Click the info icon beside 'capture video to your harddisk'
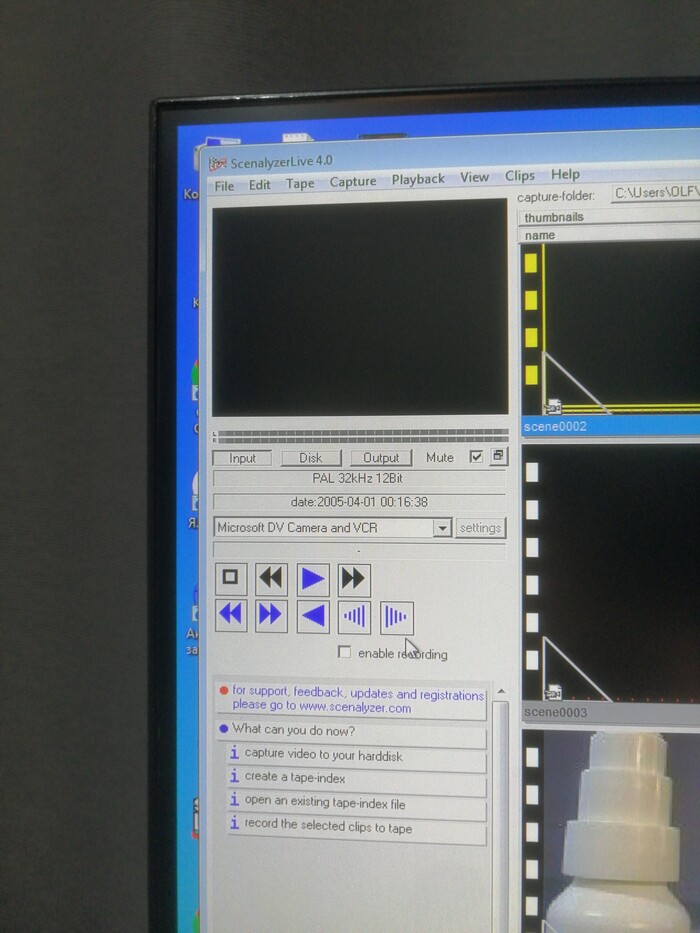The width and height of the screenshot is (700, 933). click(235, 753)
